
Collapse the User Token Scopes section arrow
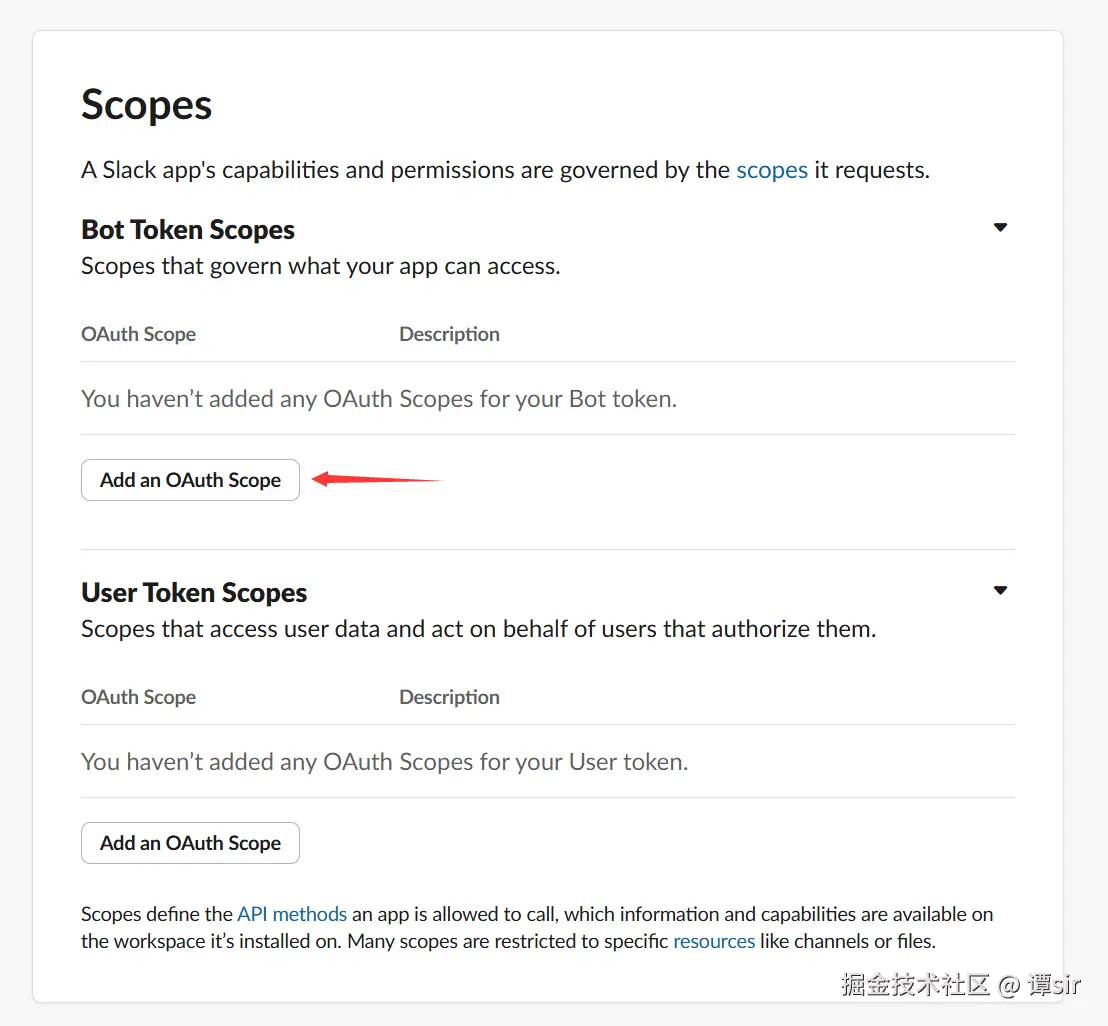click(x=999, y=591)
